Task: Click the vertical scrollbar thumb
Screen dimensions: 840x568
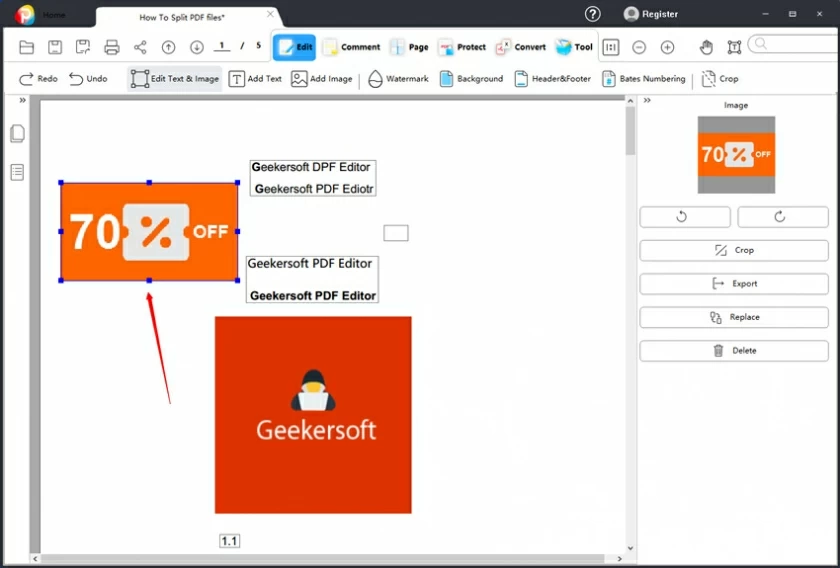Action: (x=630, y=131)
